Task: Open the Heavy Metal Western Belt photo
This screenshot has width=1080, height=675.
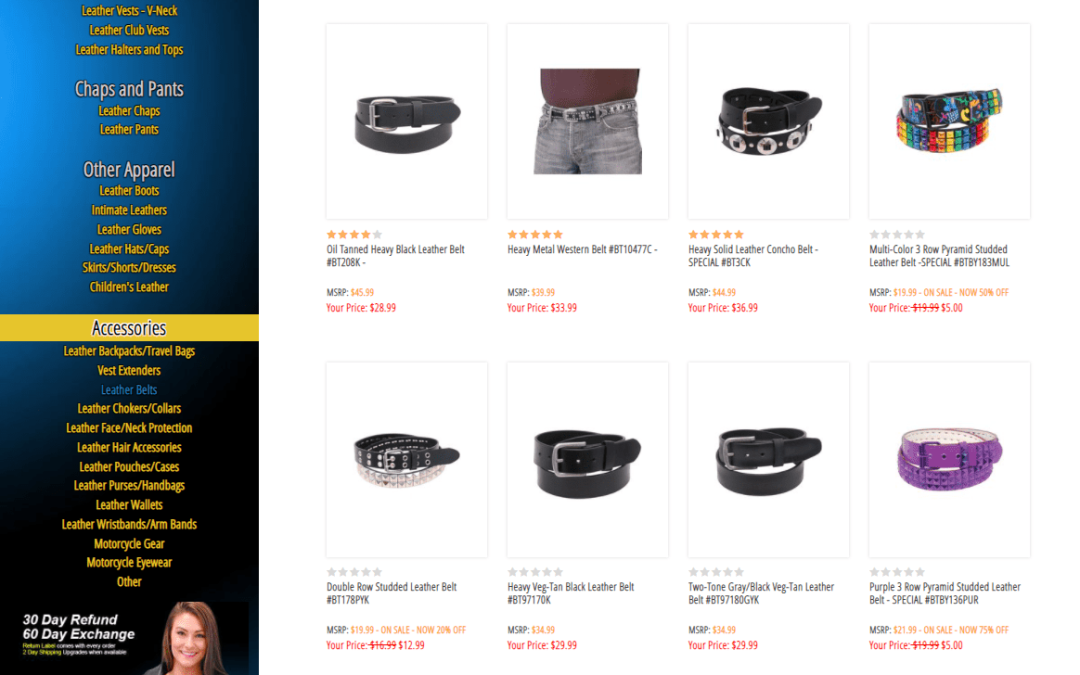Action: tap(588, 122)
